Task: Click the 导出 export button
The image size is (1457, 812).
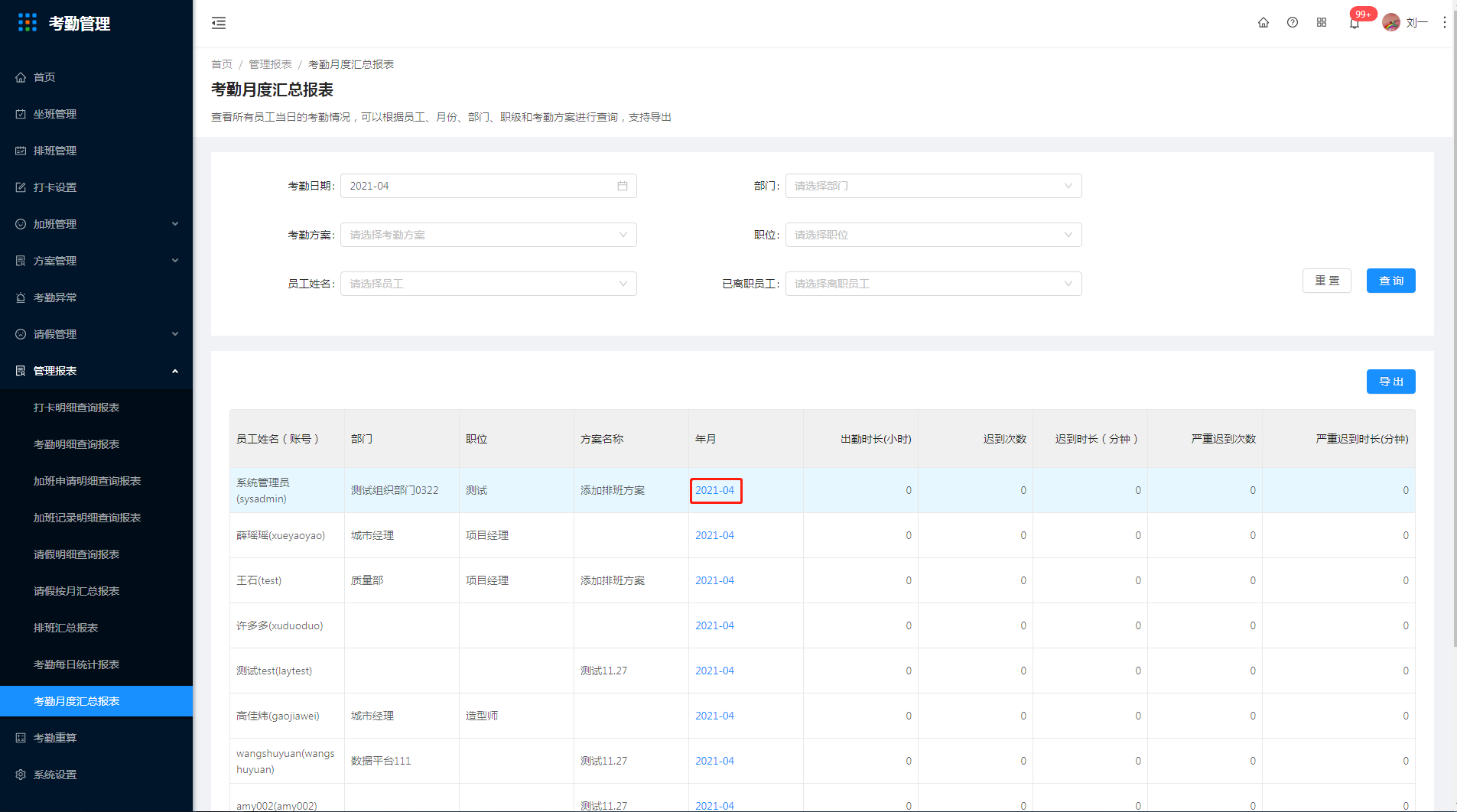Action: point(1391,382)
